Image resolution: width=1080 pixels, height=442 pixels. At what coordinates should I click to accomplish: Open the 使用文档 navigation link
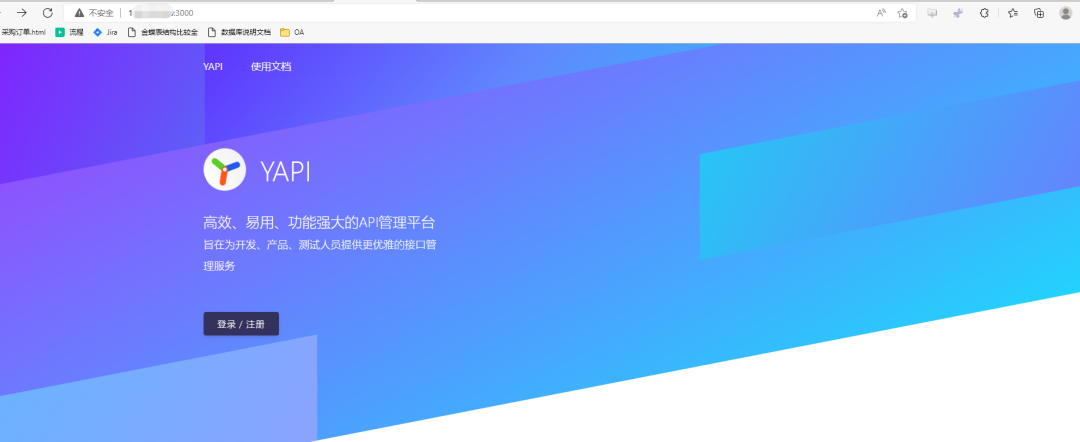click(271, 67)
